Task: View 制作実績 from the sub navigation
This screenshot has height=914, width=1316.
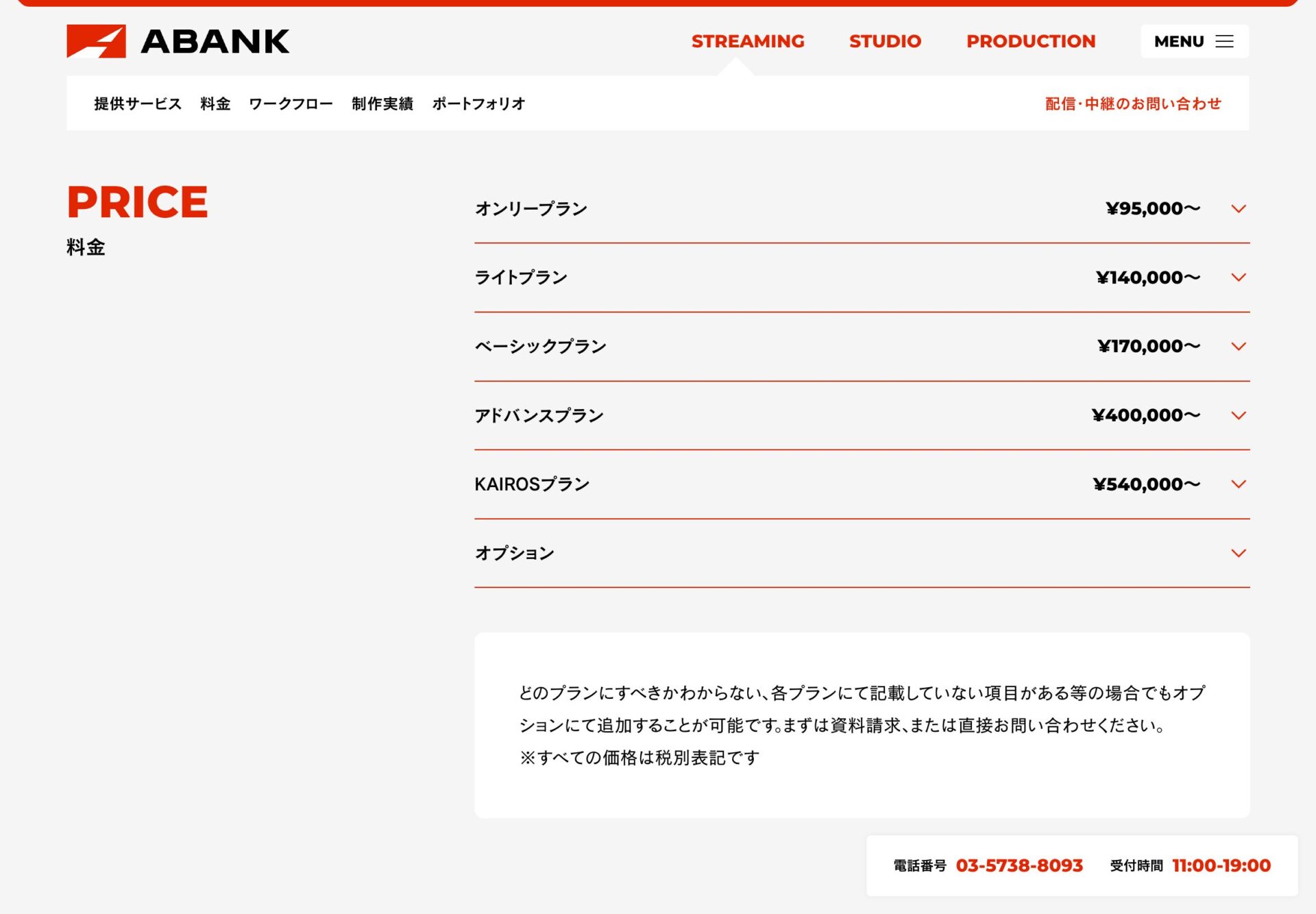Action: coord(382,103)
